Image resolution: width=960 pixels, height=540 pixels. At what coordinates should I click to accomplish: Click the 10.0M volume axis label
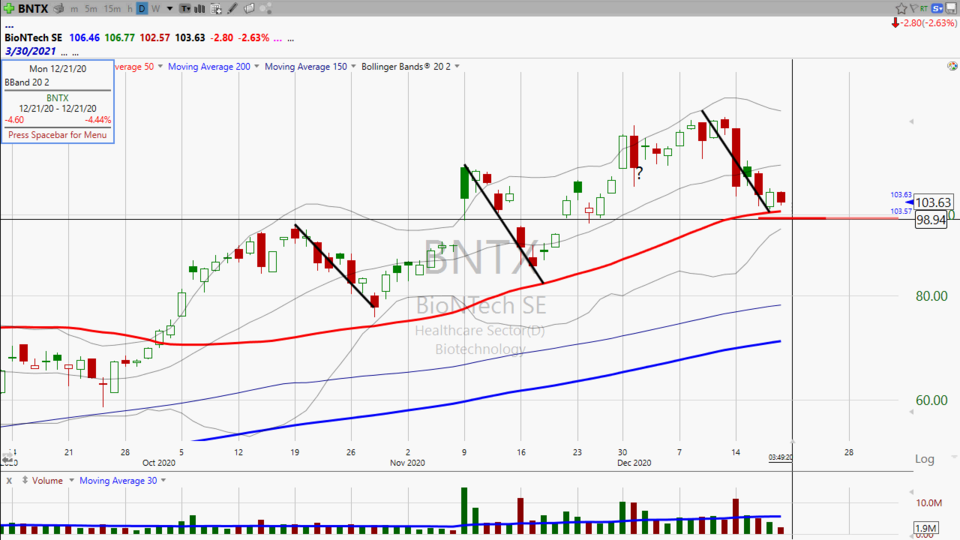pos(928,503)
